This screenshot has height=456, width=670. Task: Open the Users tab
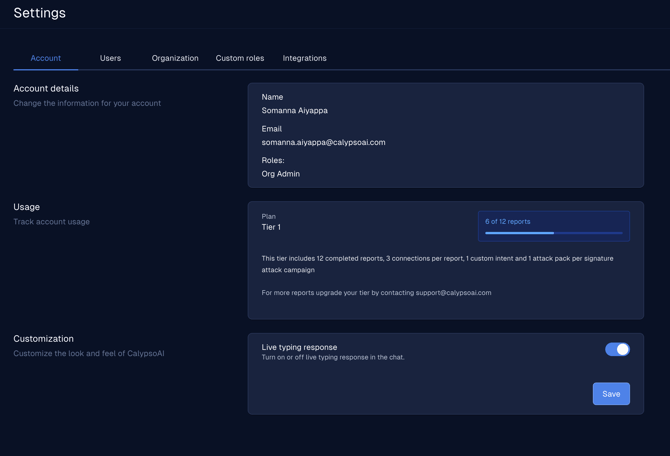[110, 58]
